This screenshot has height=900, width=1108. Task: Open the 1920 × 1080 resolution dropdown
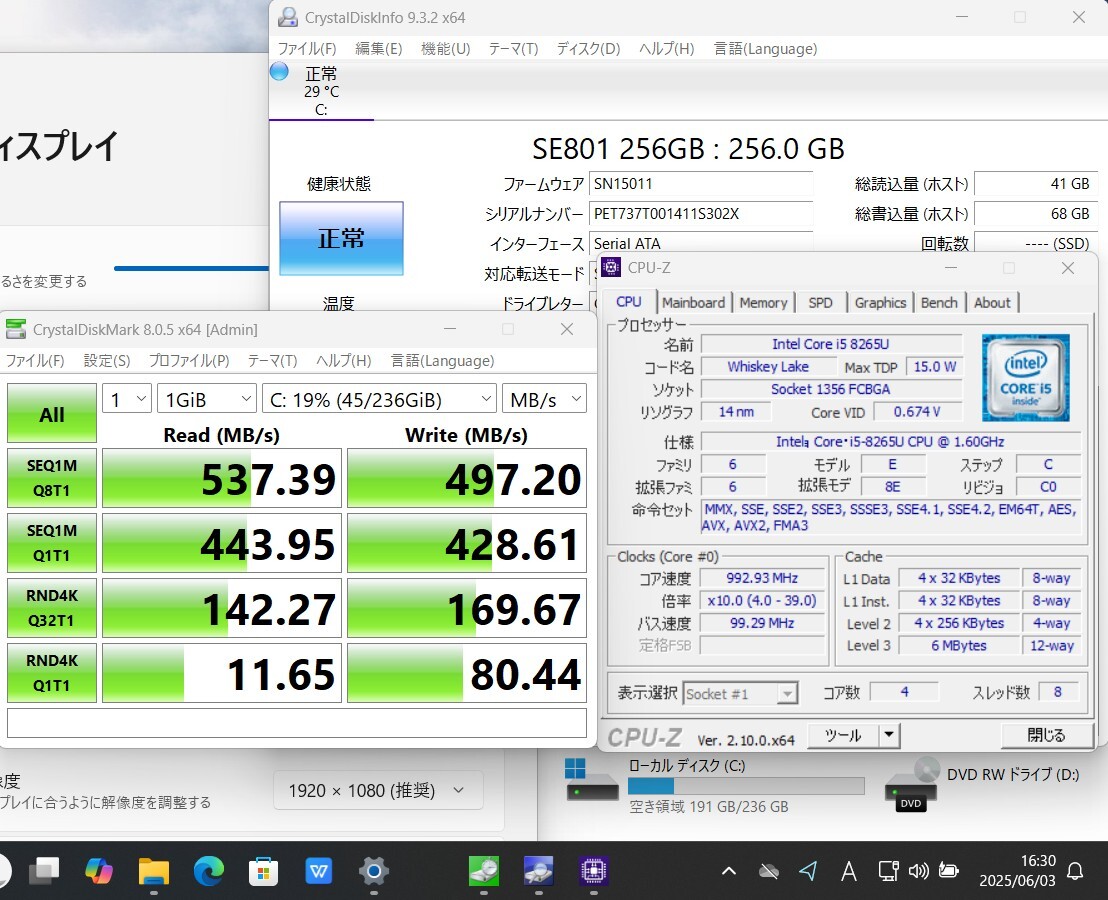click(x=377, y=790)
